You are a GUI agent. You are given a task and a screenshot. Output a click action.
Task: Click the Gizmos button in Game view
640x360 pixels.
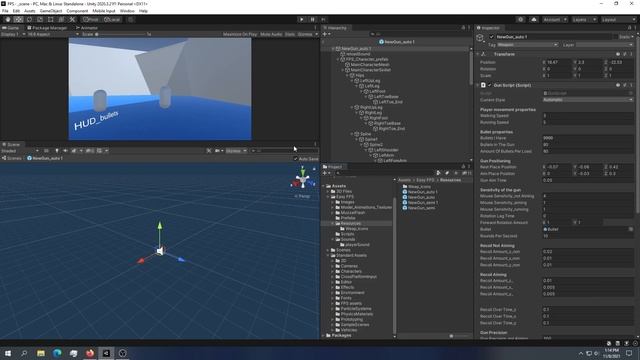point(305,34)
